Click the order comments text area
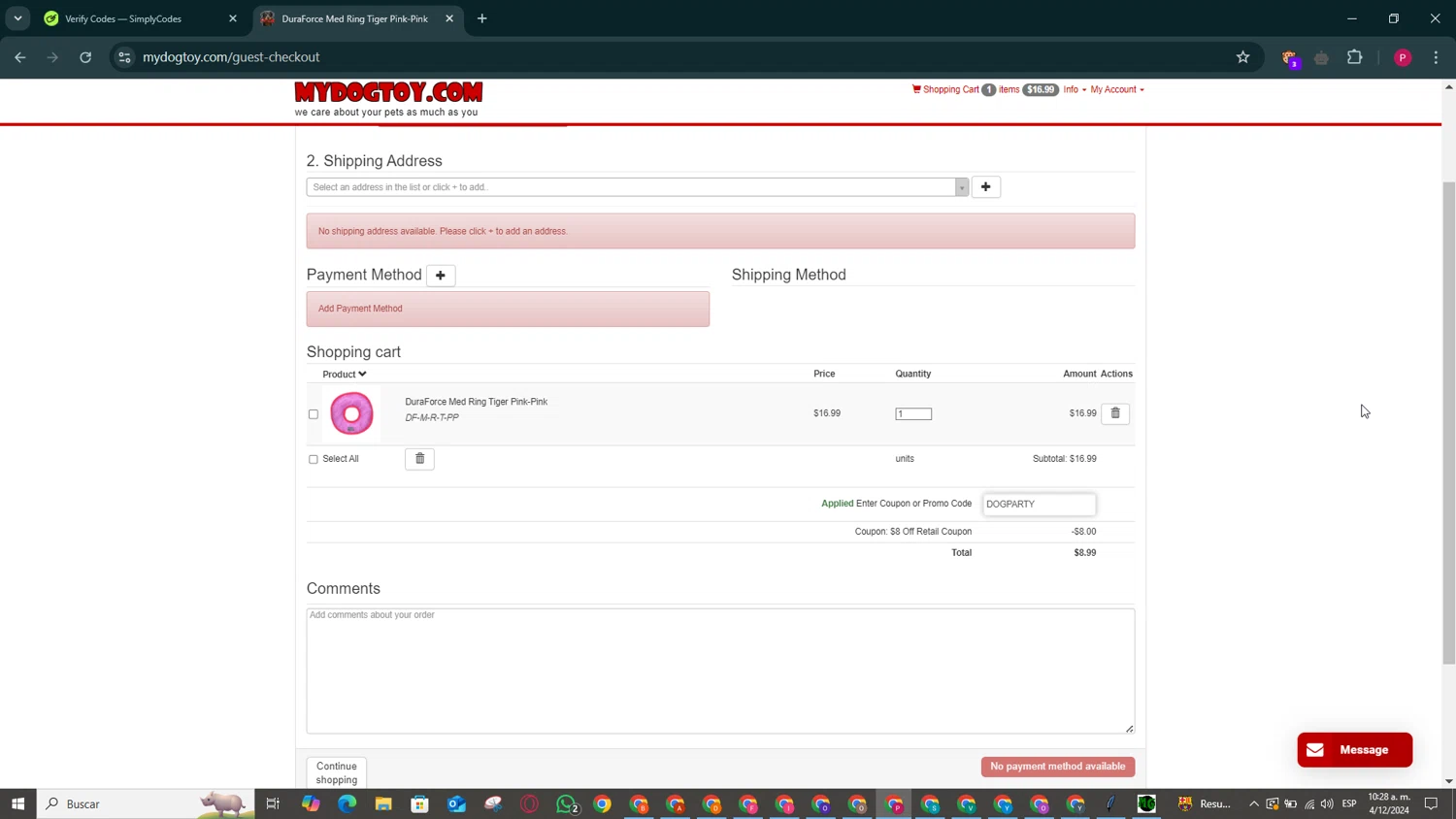 click(720, 671)
